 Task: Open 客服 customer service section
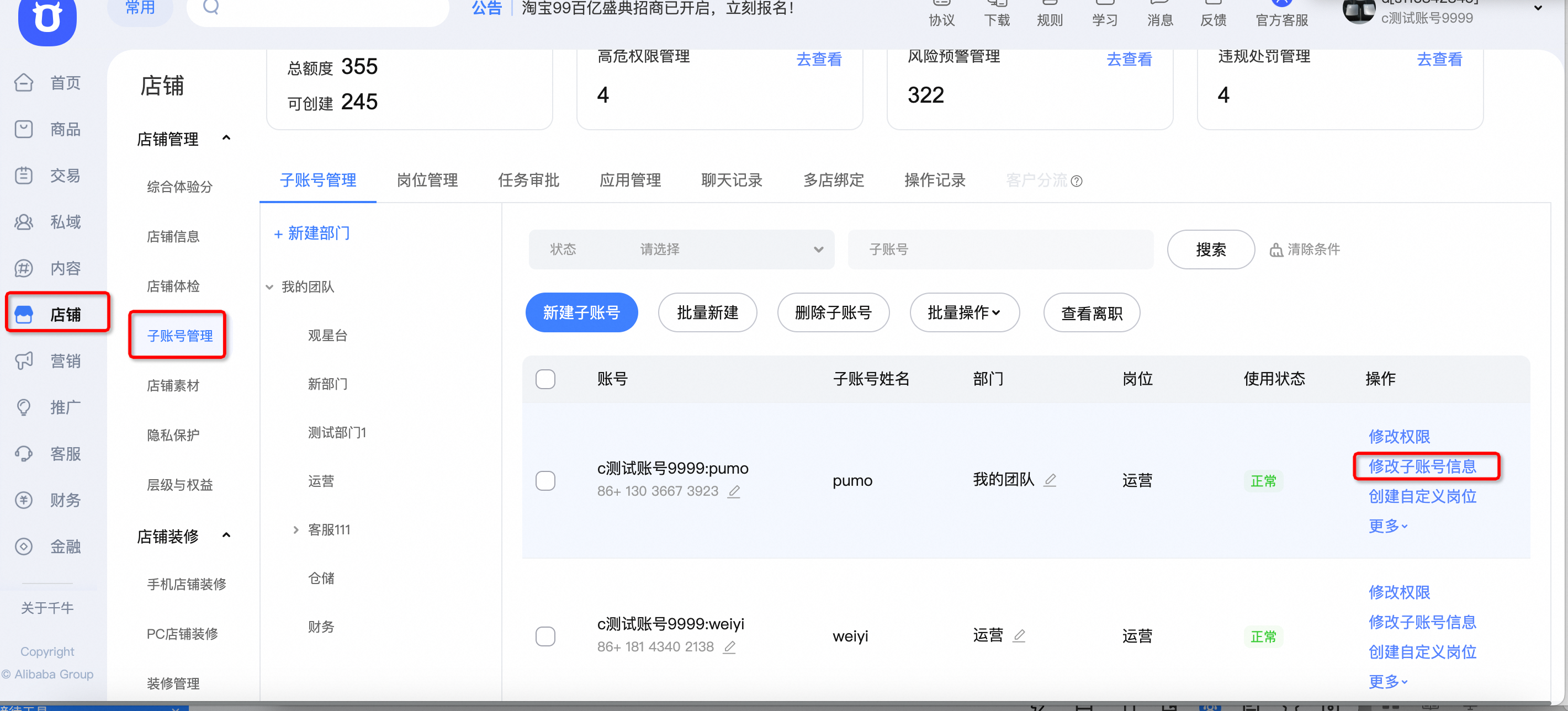(x=47, y=454)
